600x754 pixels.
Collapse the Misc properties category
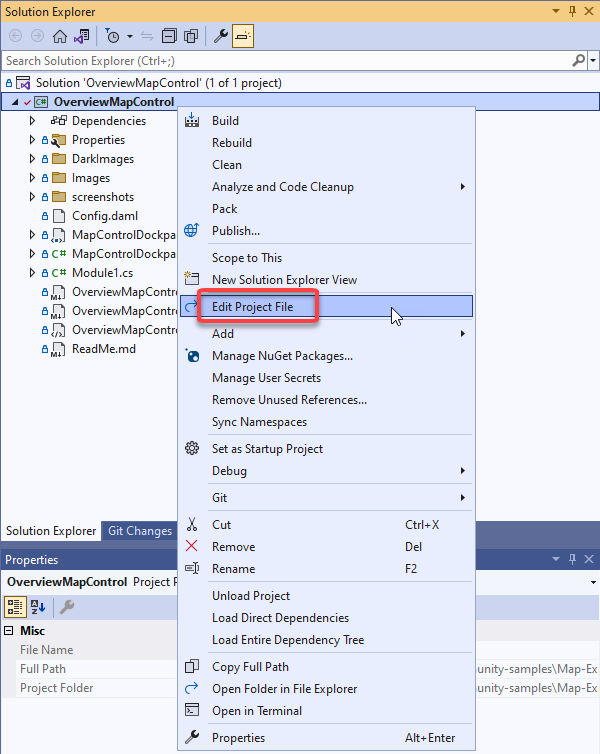11,631
